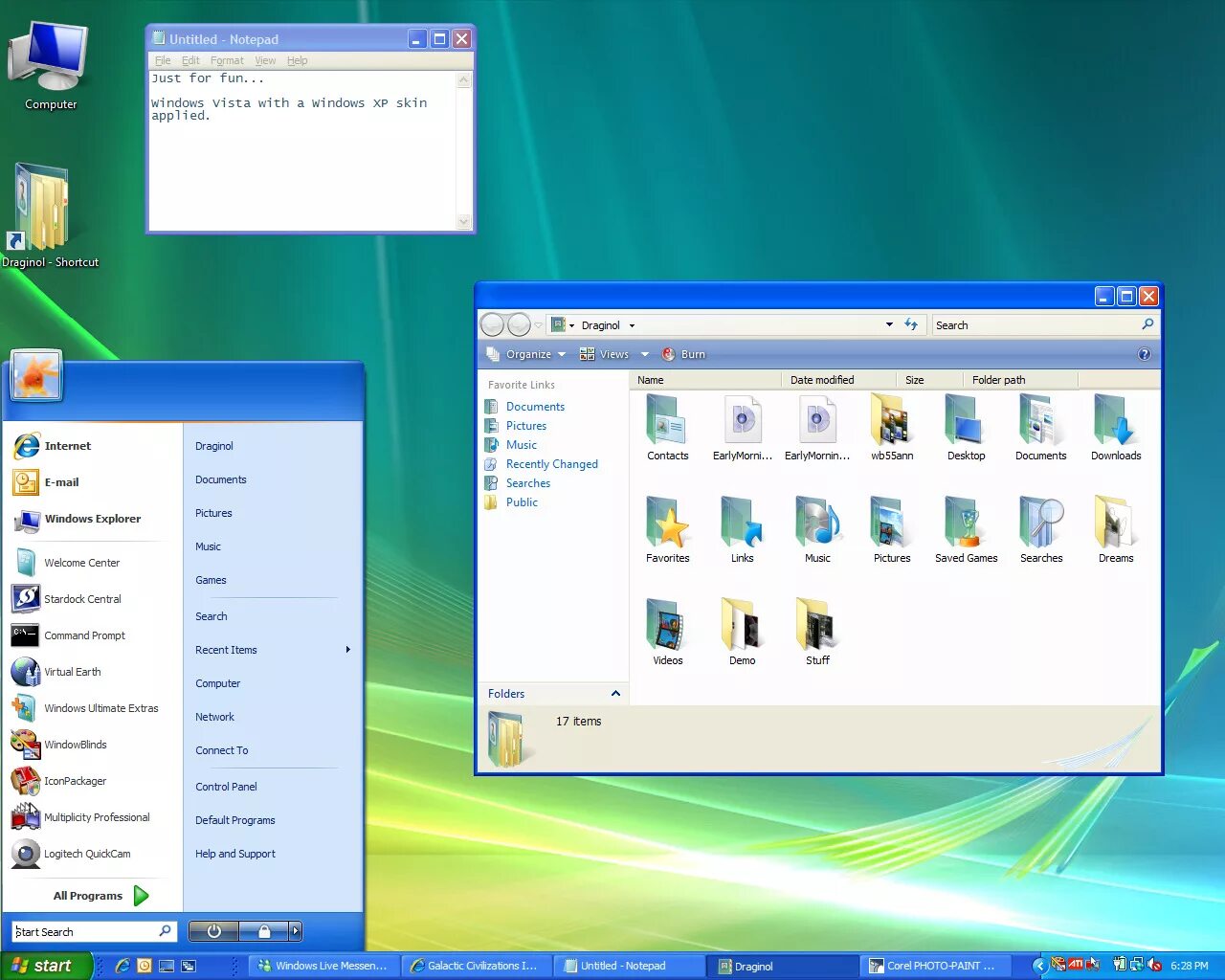Open Notepad Edit menu
This screenshot has height=980, width=1225.
tap(191, 60)
